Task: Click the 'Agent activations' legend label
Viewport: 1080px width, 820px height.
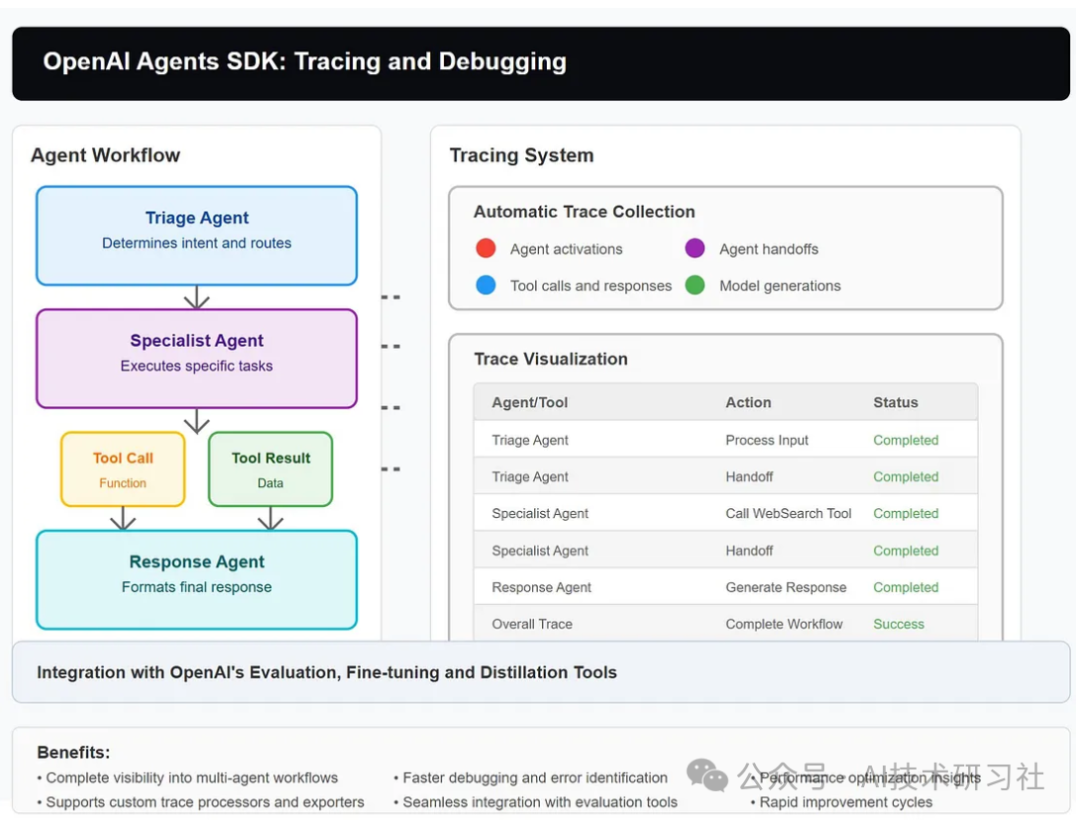Action: (x=566, y=249)
